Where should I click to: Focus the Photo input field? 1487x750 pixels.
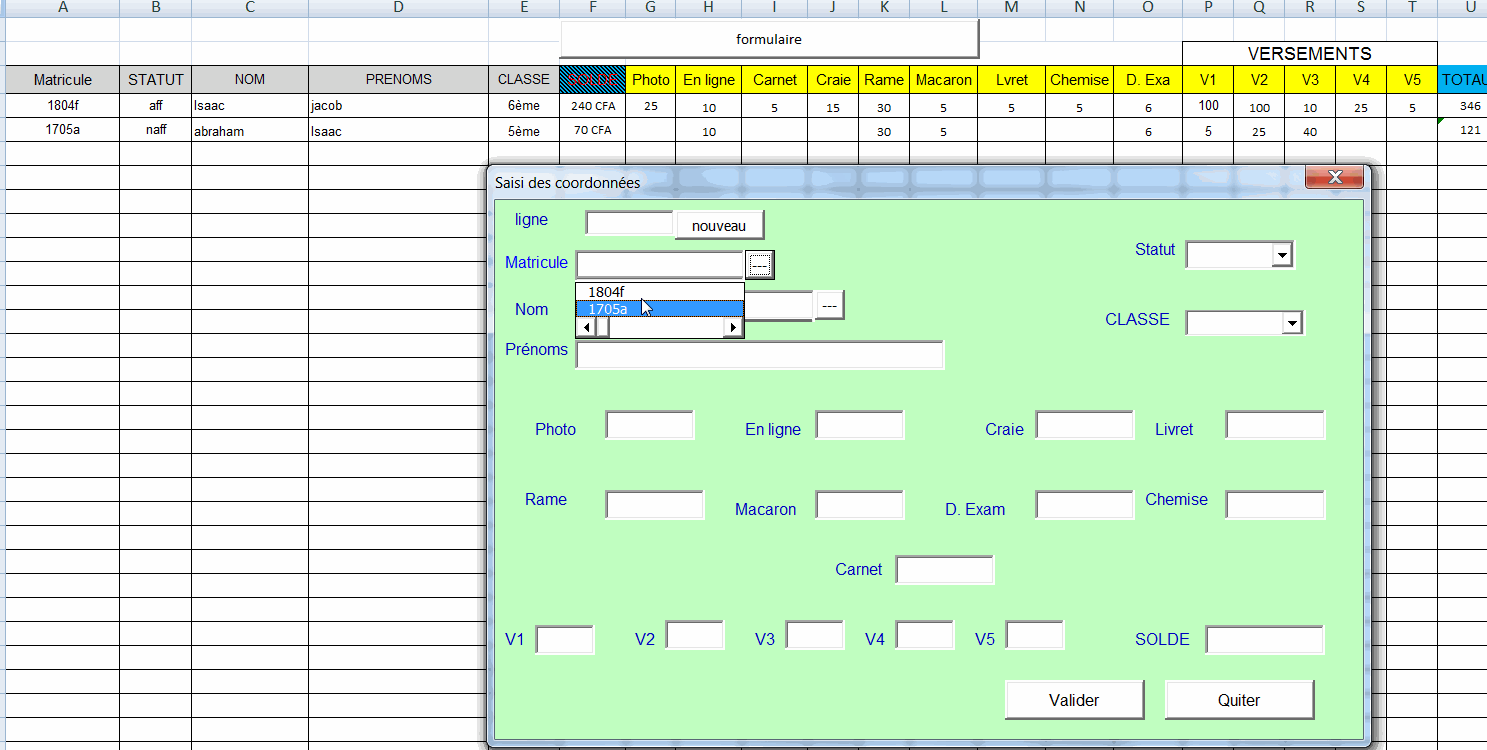tap(650, 425)
